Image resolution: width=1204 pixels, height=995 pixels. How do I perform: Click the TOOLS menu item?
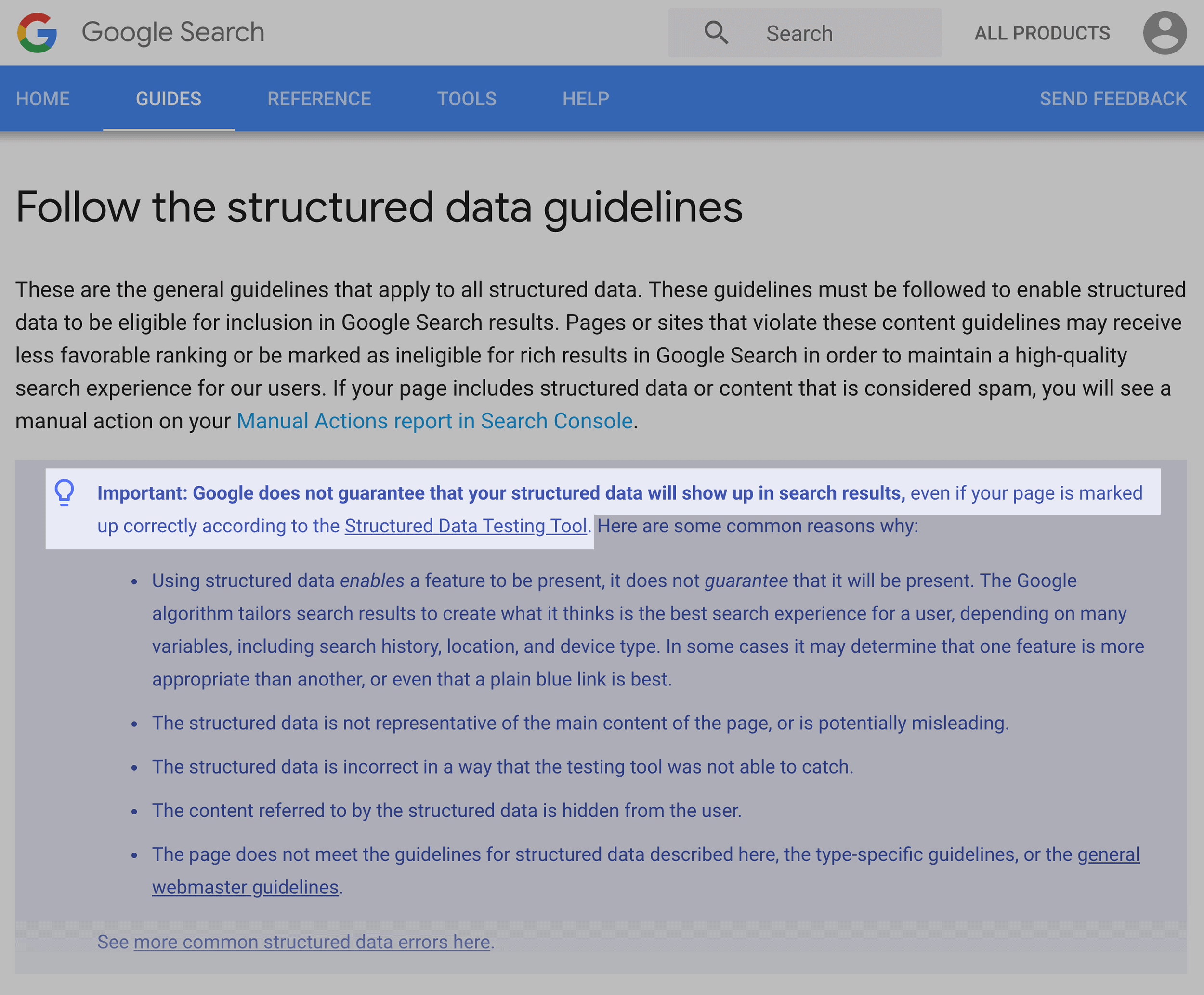point(467,98)
